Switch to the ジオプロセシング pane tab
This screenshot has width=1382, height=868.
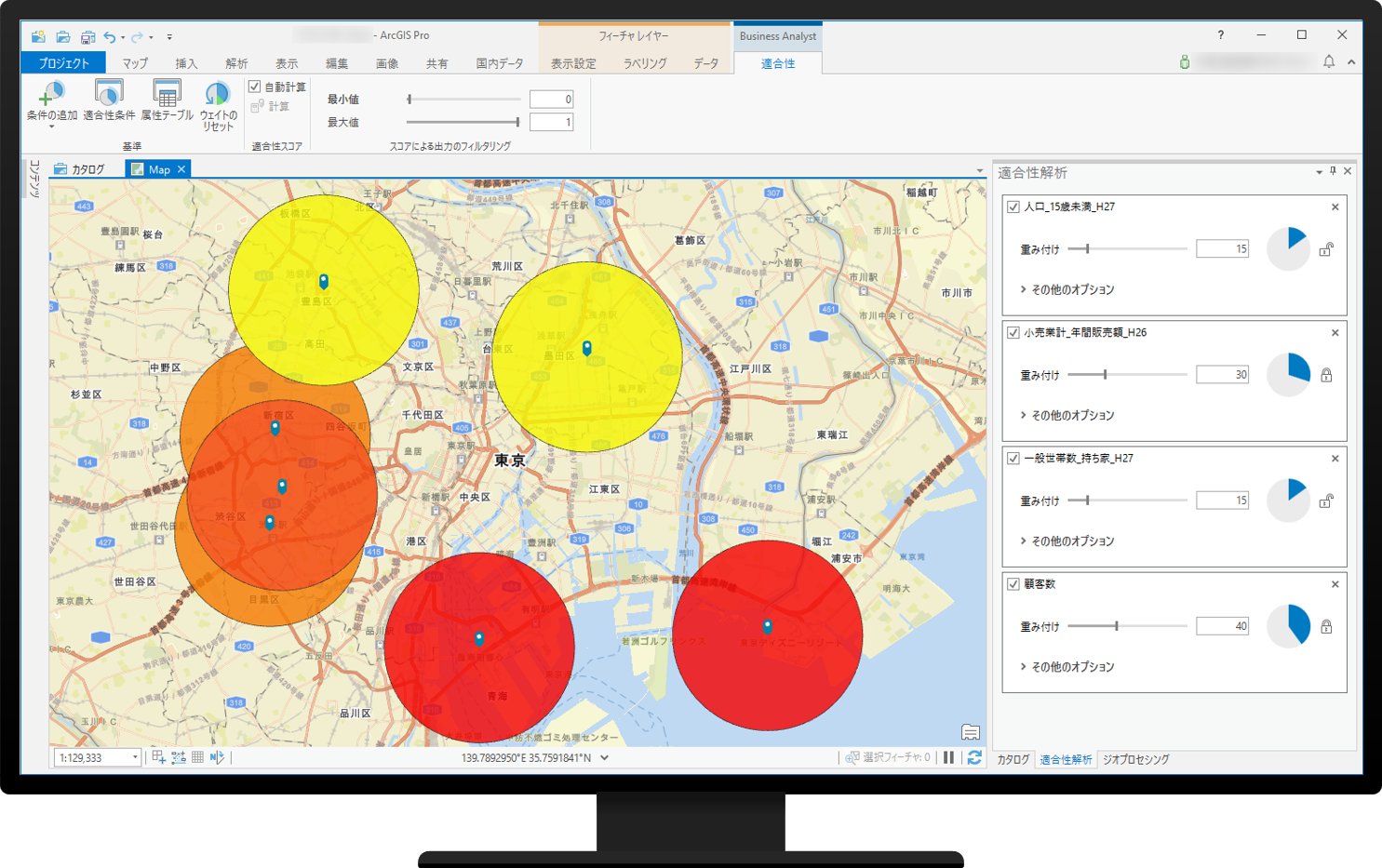tap(1136, 759)
